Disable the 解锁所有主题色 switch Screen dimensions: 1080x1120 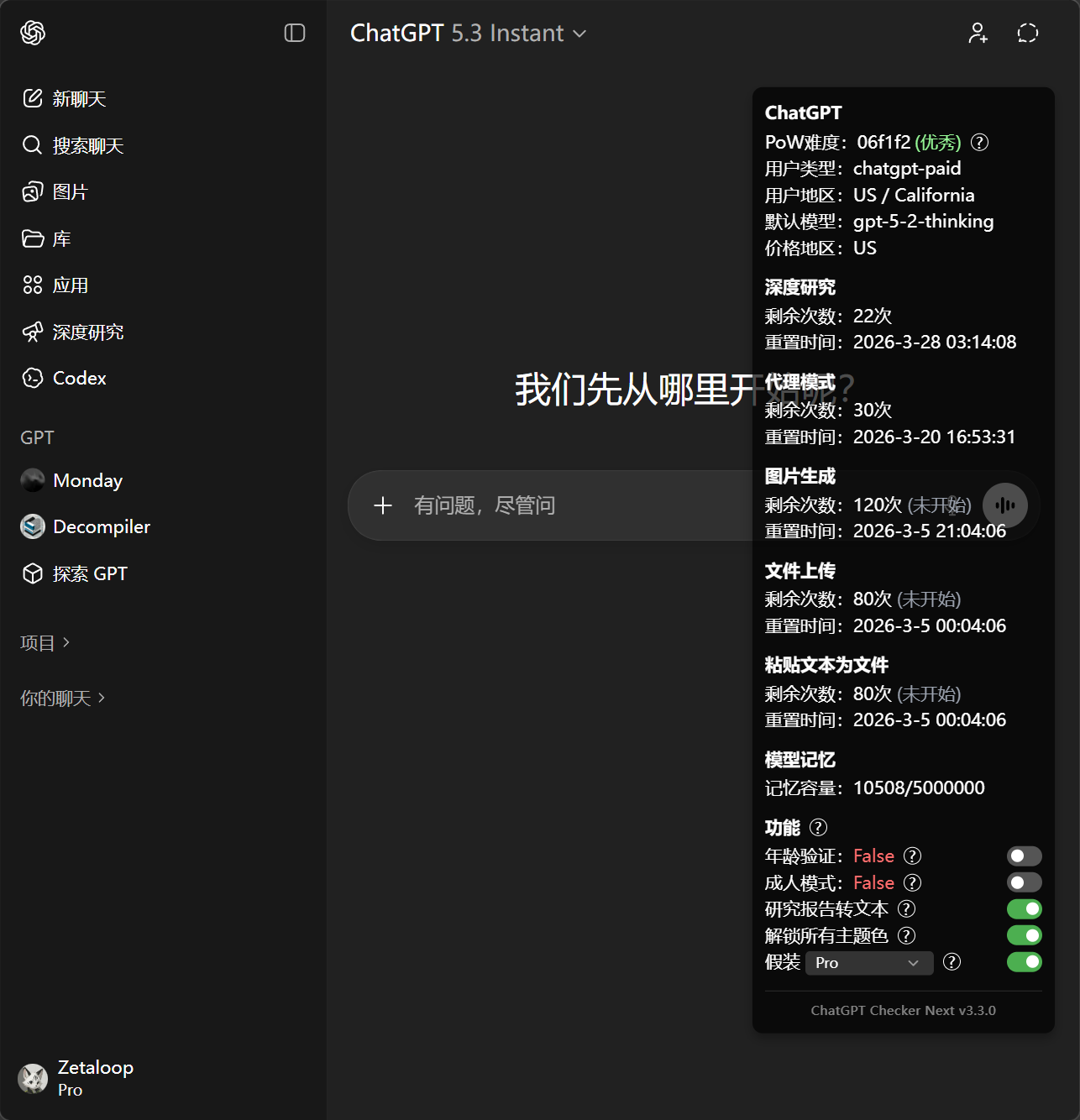coord(1025,935)
